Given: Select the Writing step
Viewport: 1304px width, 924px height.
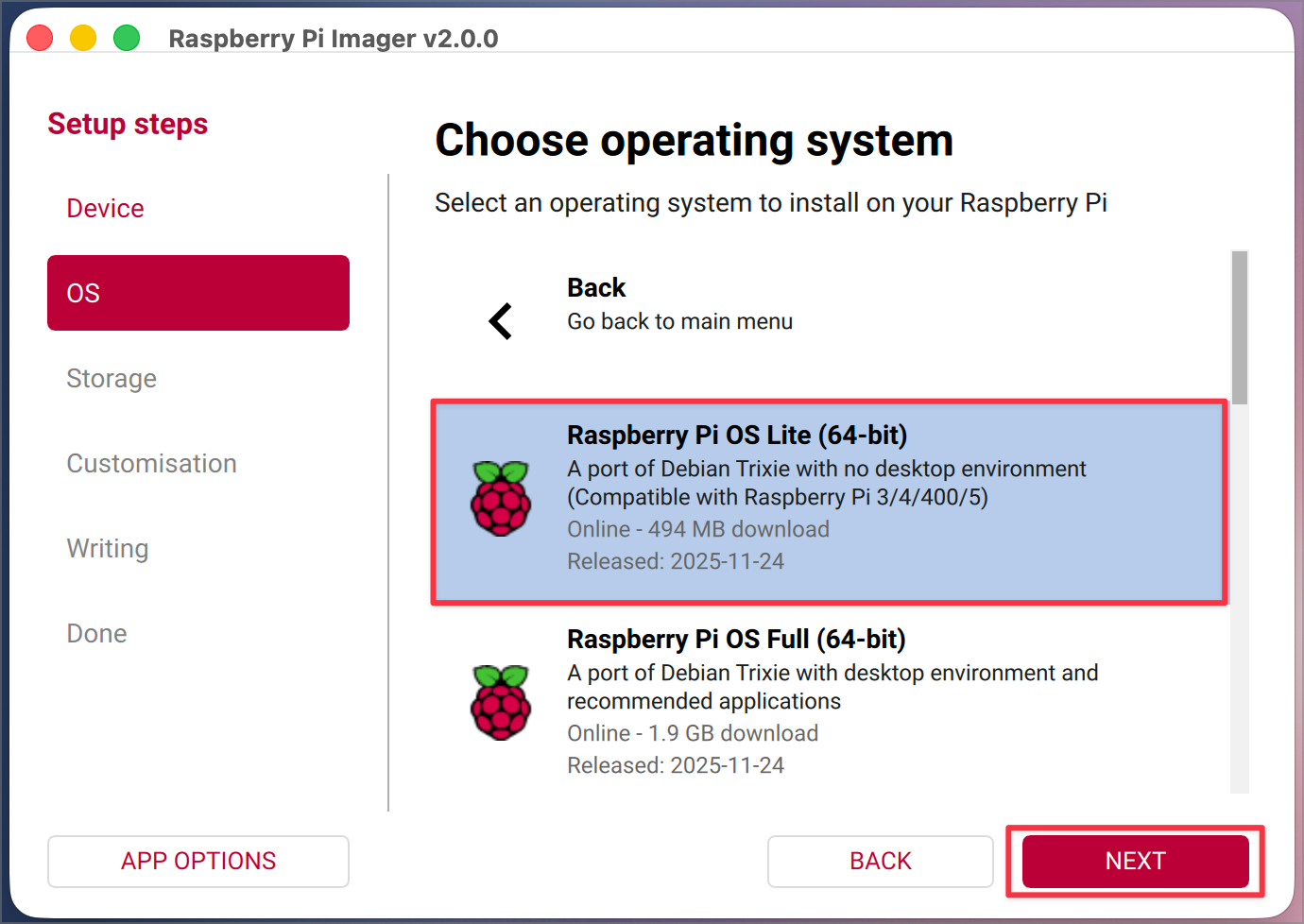Looking at the screenshot, I should pos(107,548).
